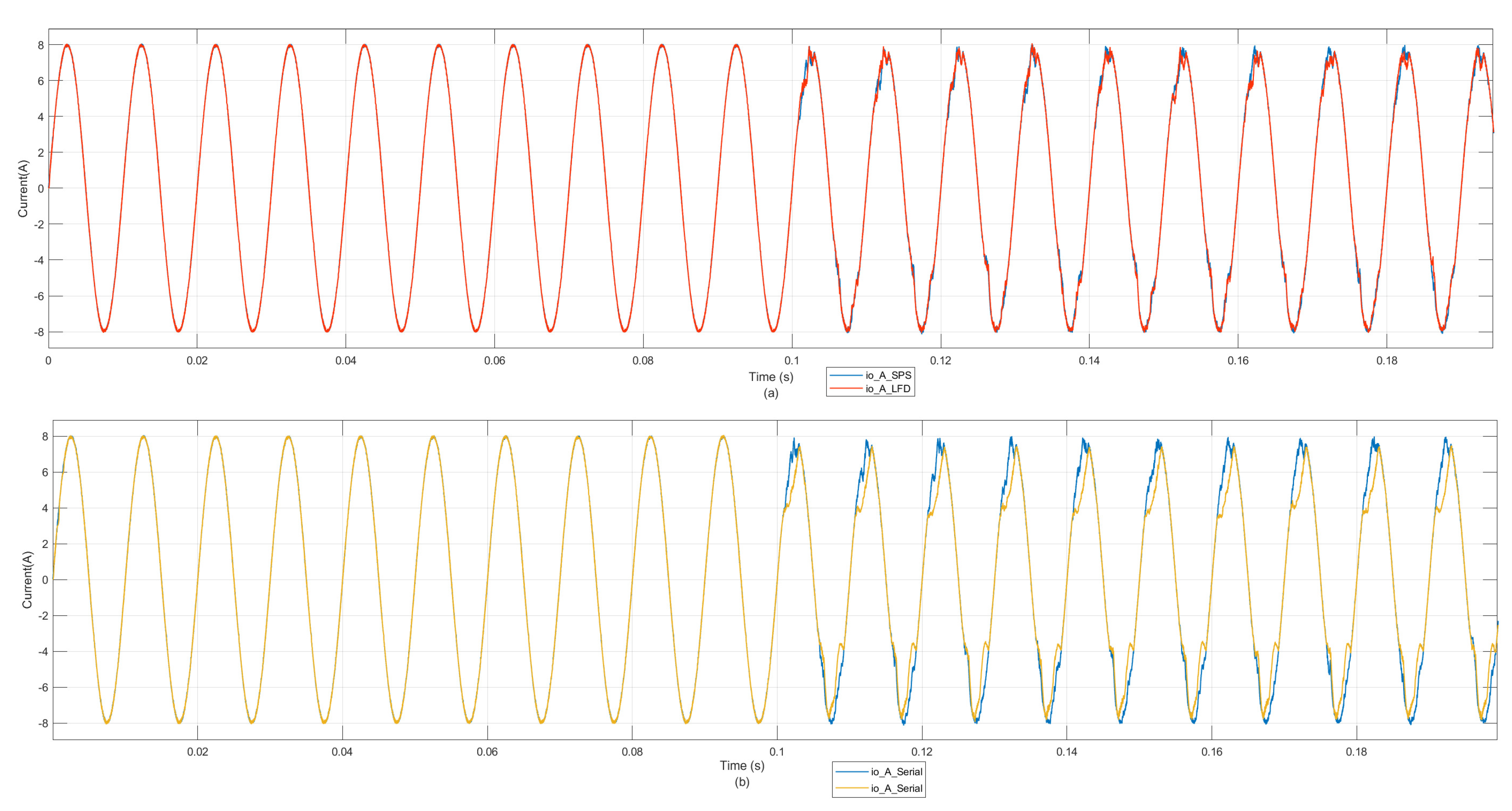Click the 0.04 x-axis tick in bottom plot
Viewport: 1512px width, 811px height.
coord(342,752)
